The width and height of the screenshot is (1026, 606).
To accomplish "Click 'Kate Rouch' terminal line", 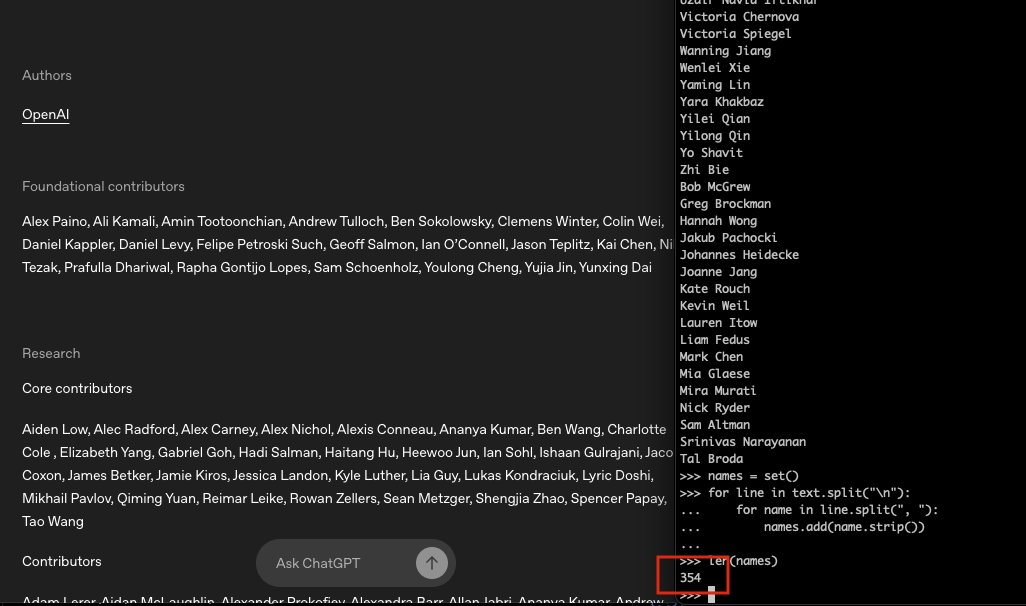I will click(715, 289).
